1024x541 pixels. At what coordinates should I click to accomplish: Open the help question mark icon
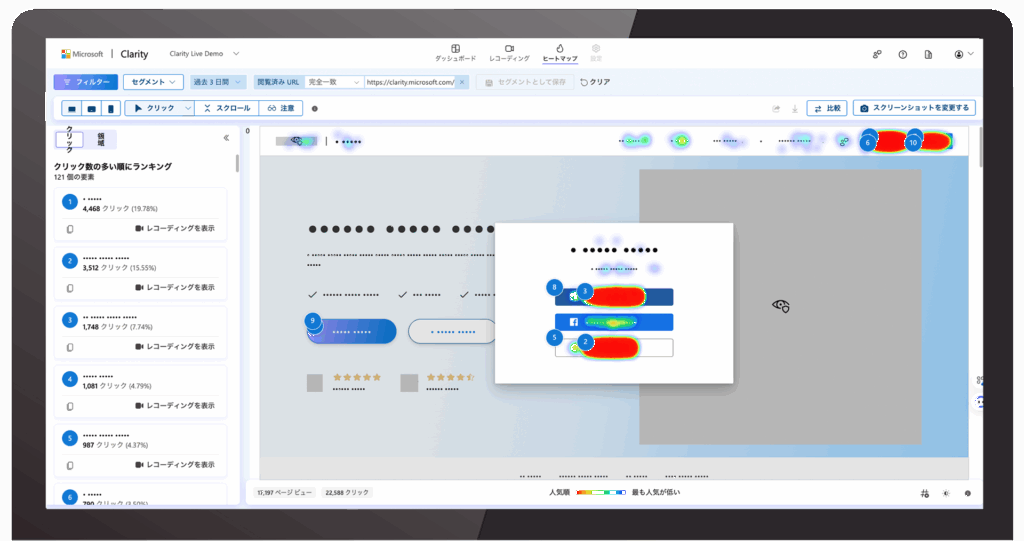click(903, 54)
